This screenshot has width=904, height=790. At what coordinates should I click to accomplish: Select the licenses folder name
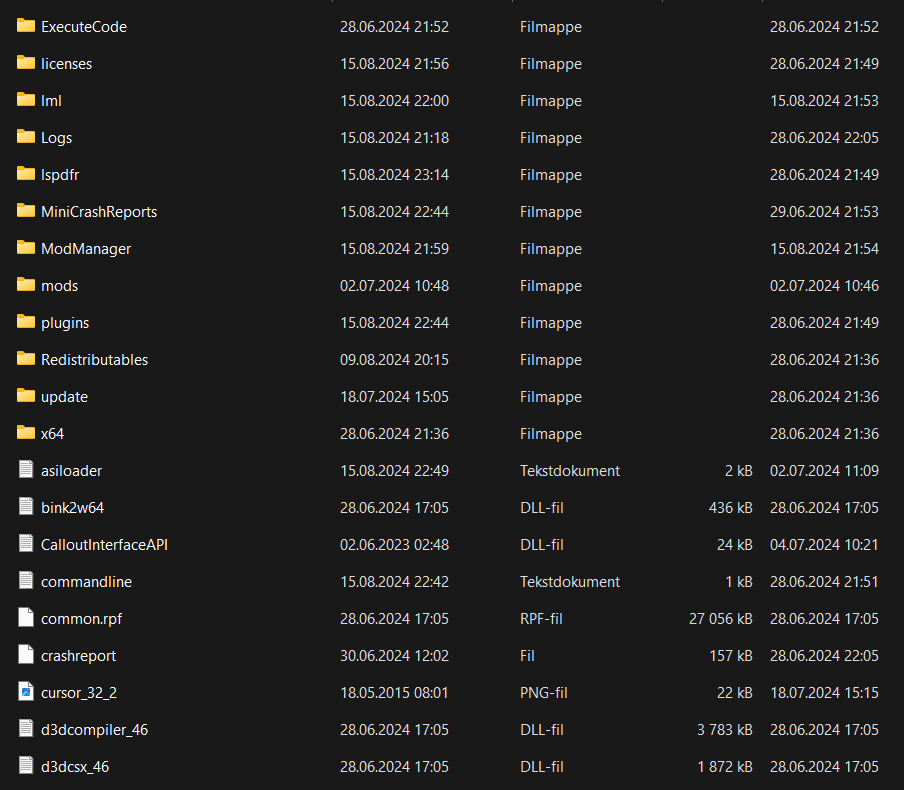tap(66, 64)
